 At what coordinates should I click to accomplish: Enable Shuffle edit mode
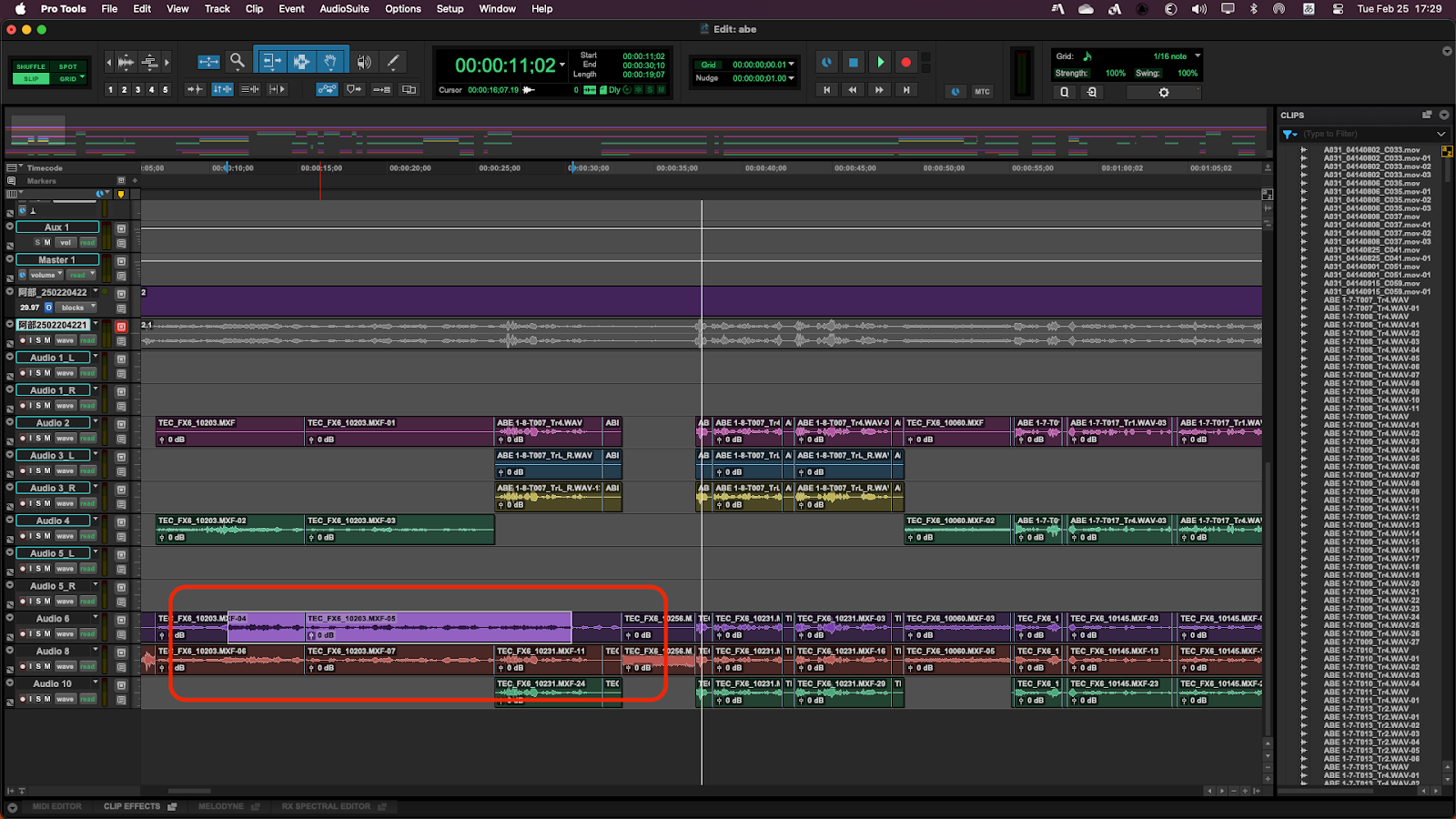[x=30, y=66]
